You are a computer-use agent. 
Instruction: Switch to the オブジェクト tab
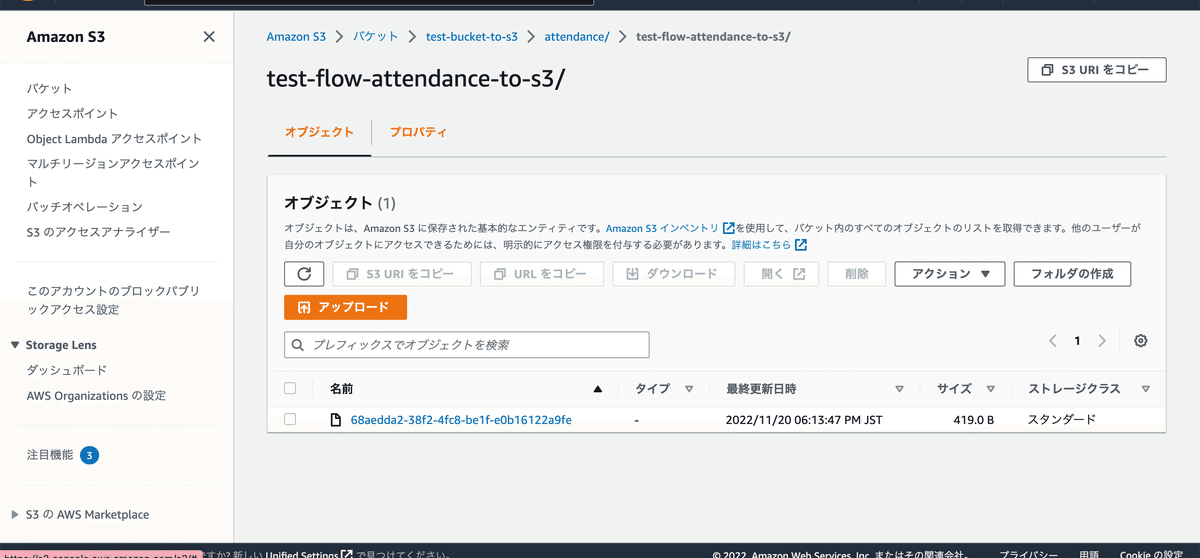(319, 132)
